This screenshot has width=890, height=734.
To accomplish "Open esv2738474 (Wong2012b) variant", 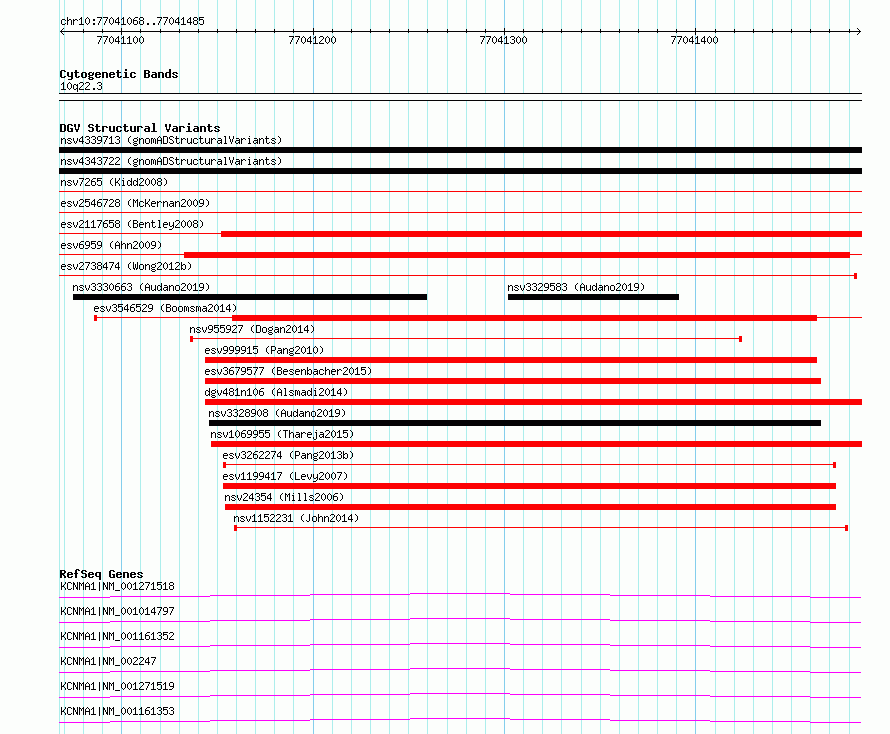I will click(x=126, y=266).
